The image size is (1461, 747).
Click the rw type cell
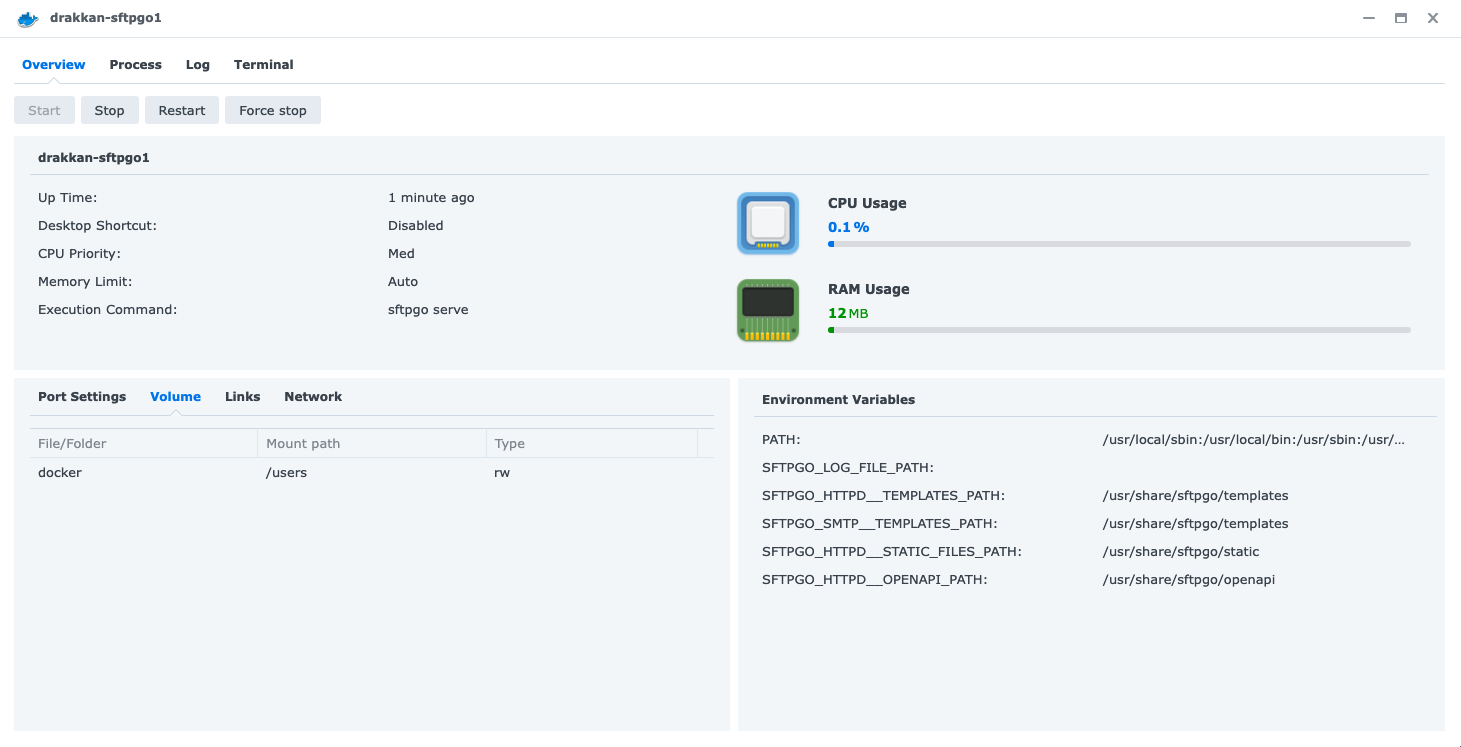(502, 472)
